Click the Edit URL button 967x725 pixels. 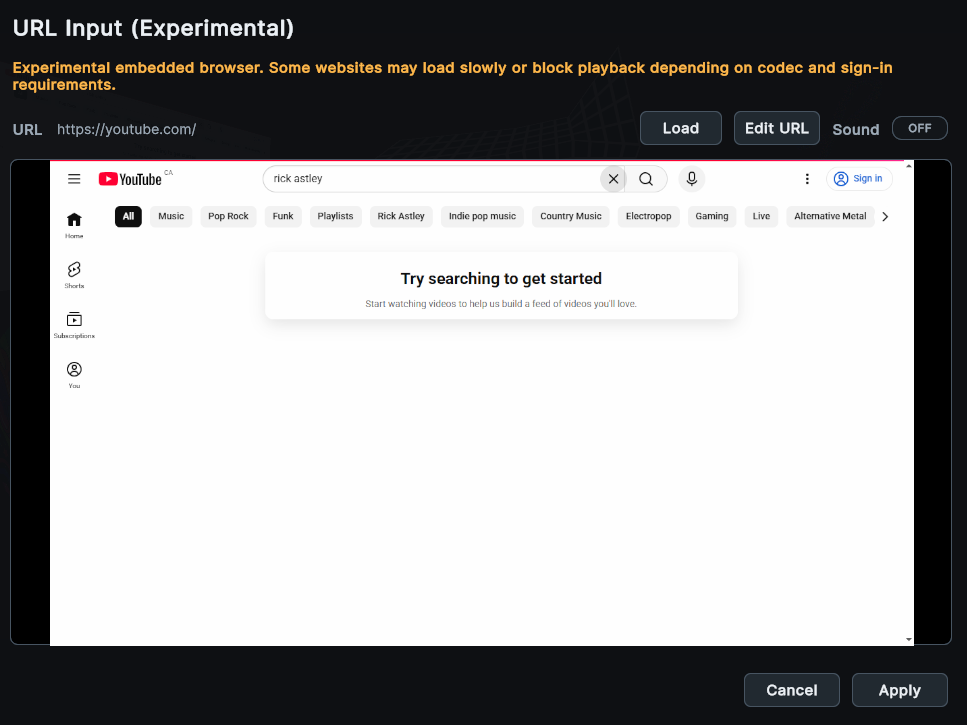pyautogui.click(x=776, y=128)
